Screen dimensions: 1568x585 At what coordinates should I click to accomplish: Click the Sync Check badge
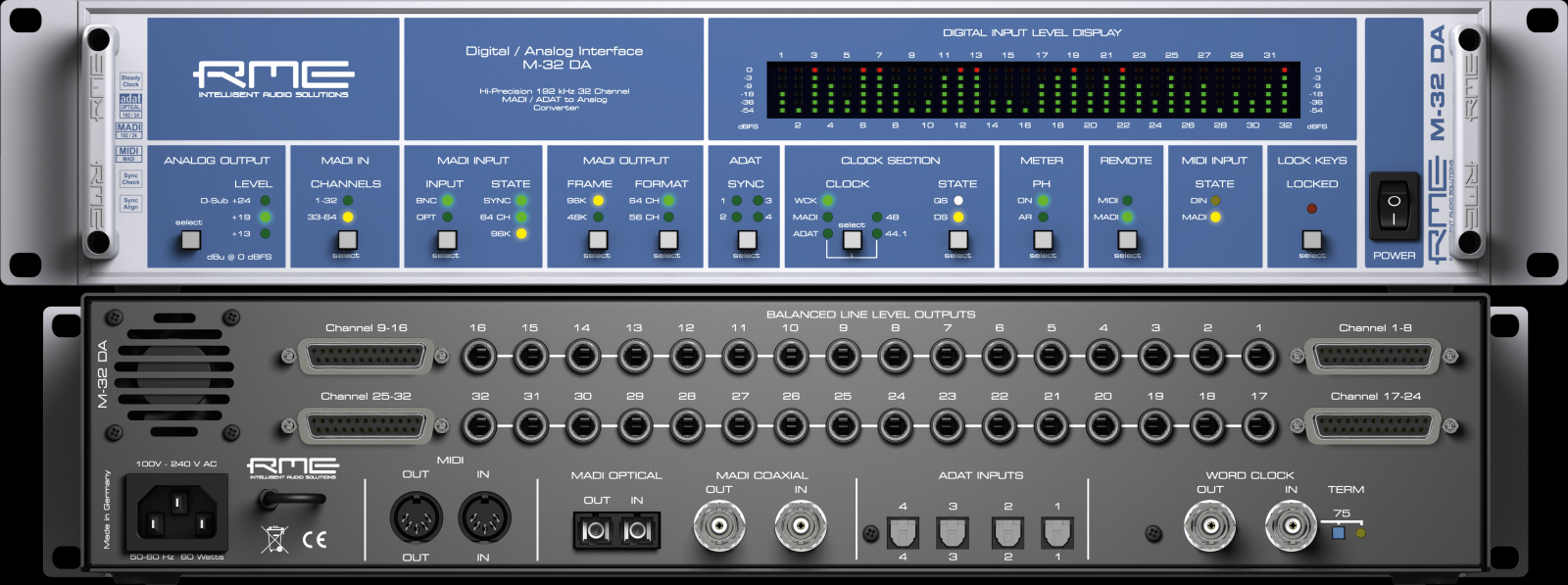[130, 179]
